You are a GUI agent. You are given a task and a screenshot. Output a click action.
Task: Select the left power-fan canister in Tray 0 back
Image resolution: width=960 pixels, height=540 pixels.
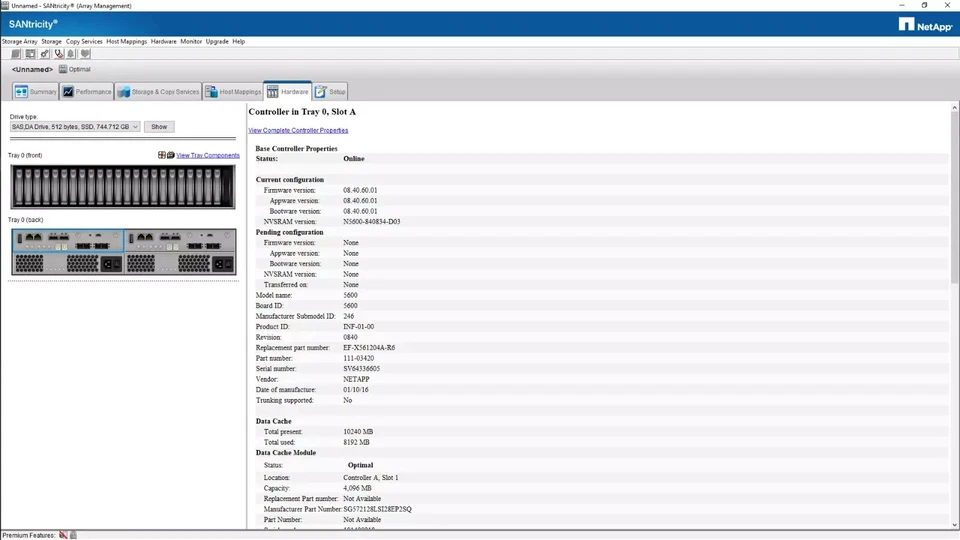[67, 263]
